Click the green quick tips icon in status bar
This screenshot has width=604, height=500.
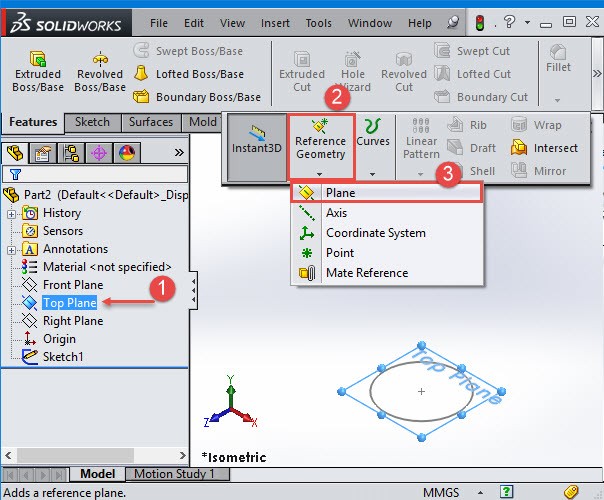[x=506, y=492]
